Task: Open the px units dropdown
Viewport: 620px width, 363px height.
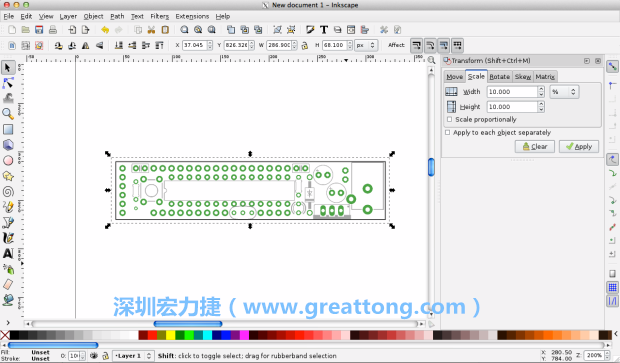Action: [x=366, y=45]
